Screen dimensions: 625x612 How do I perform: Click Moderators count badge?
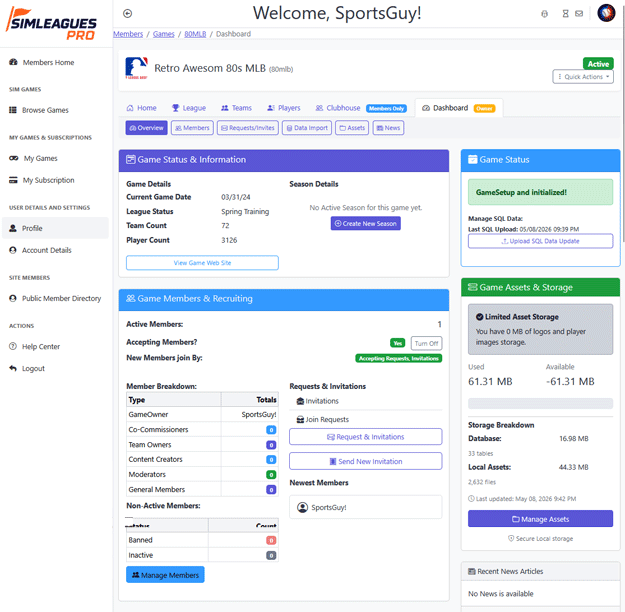[271, 474]
